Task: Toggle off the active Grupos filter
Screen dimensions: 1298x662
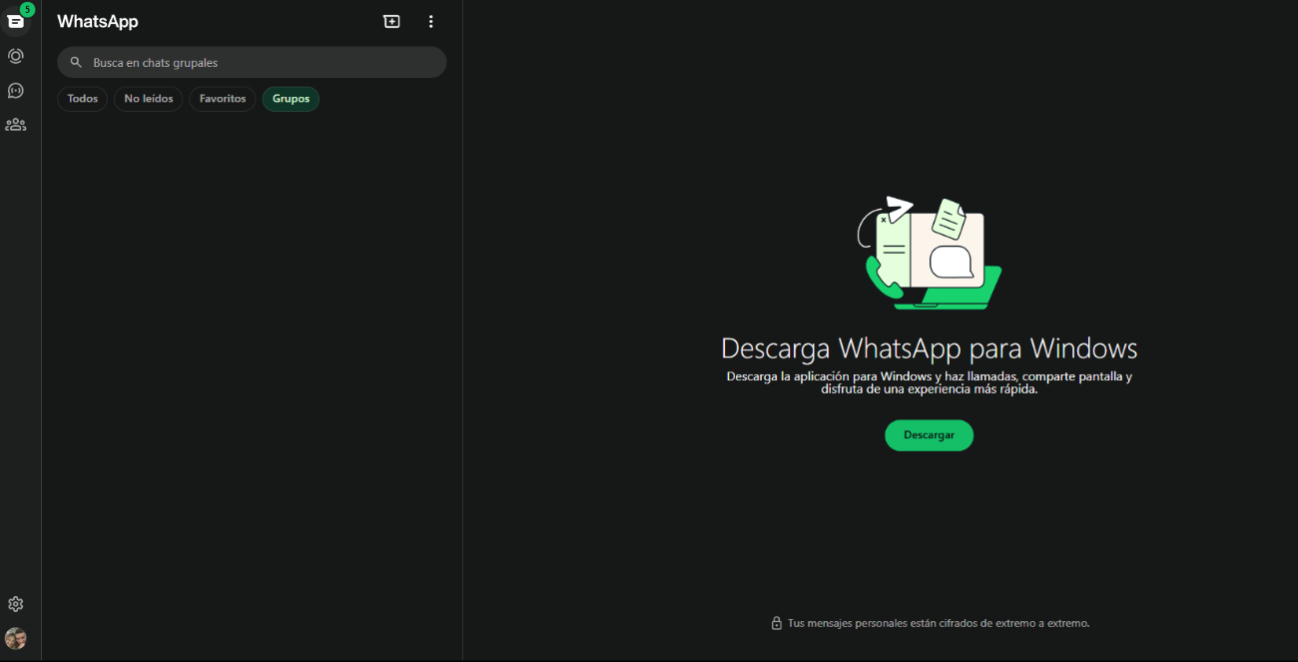Action: 291,99
